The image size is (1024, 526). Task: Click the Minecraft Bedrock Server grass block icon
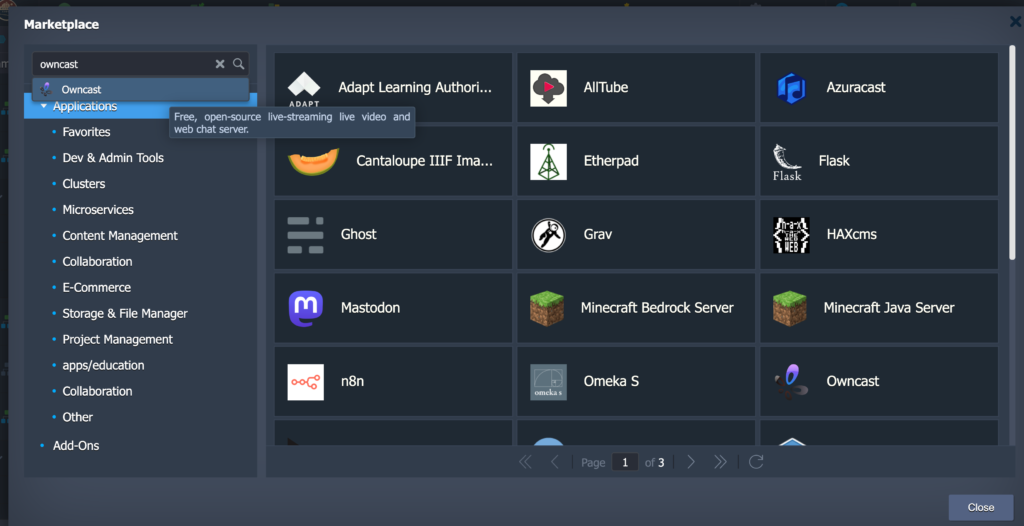click(x=547, y=308)
